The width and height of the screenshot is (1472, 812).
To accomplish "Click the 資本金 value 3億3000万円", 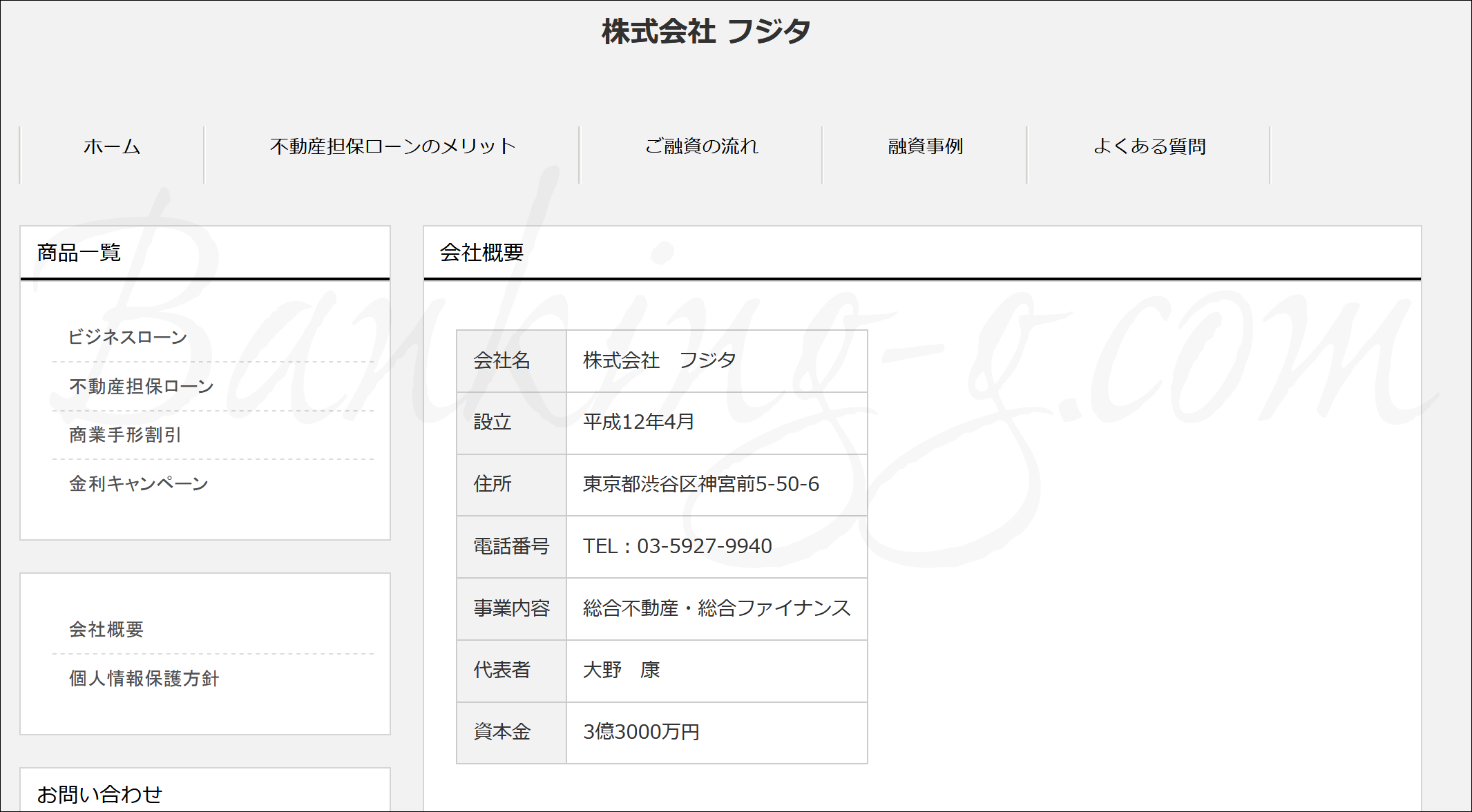I will tap(641, 732).
